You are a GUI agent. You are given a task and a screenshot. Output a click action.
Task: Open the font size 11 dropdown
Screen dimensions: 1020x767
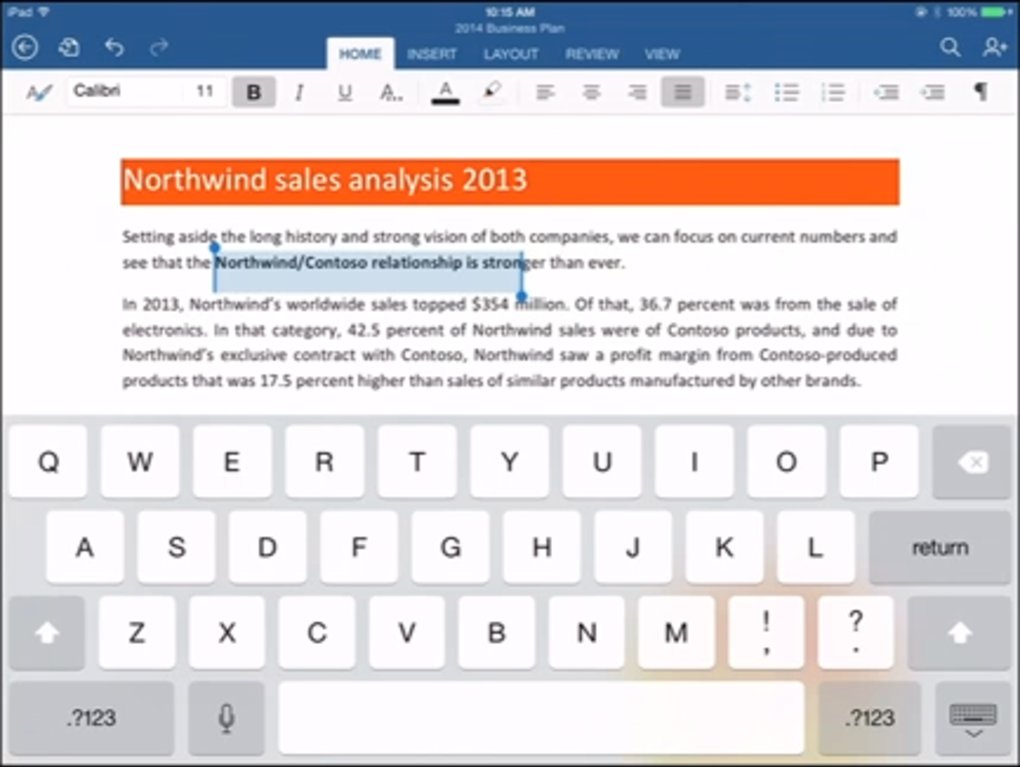[205, 91]
